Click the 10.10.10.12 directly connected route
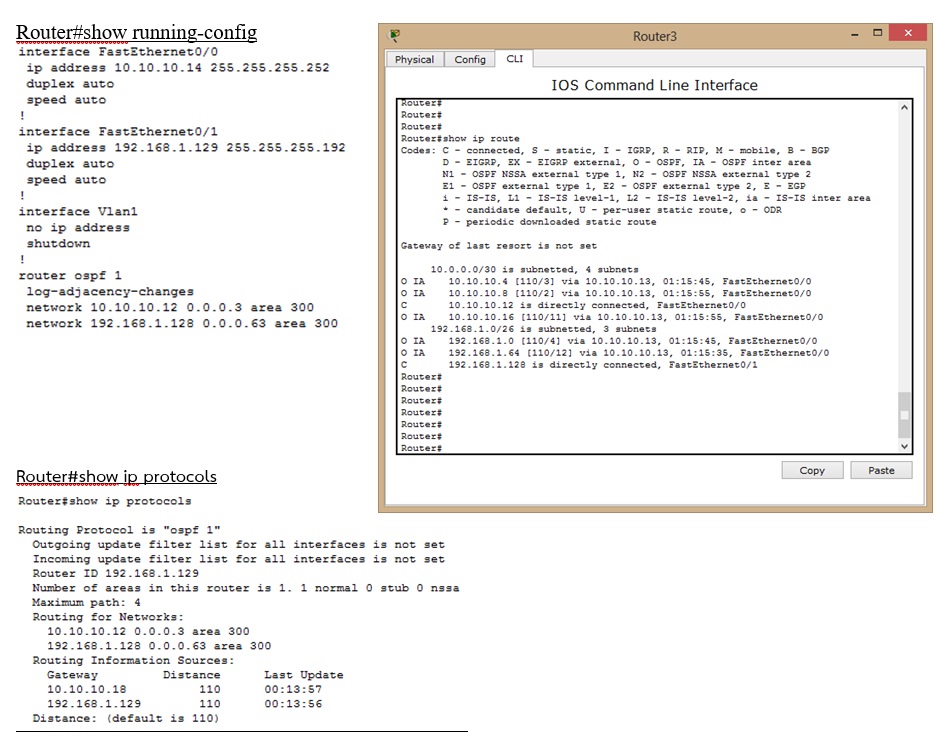938x745 pixels. click(573, 305)
